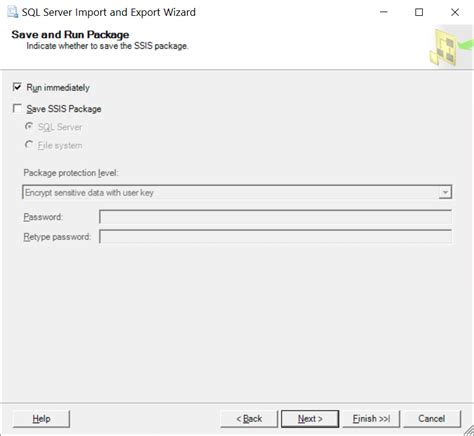The height and width of the screenshot is (436, 474).
Task: Maximize the wizard window
Action: pyautogui.click(x=419, y=12)
